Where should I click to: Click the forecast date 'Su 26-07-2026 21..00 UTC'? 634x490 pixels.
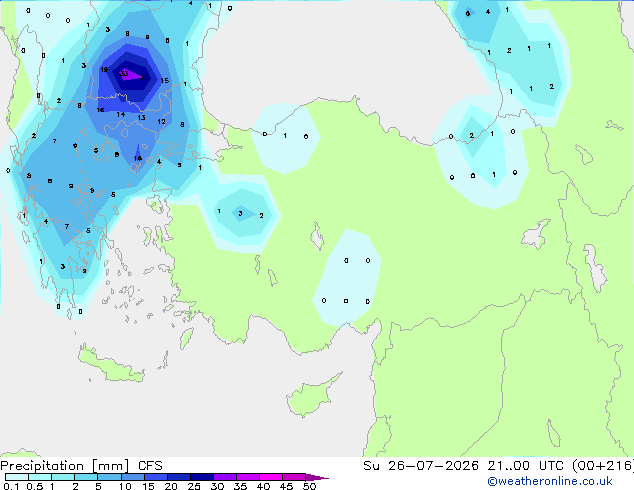[463, 466]
